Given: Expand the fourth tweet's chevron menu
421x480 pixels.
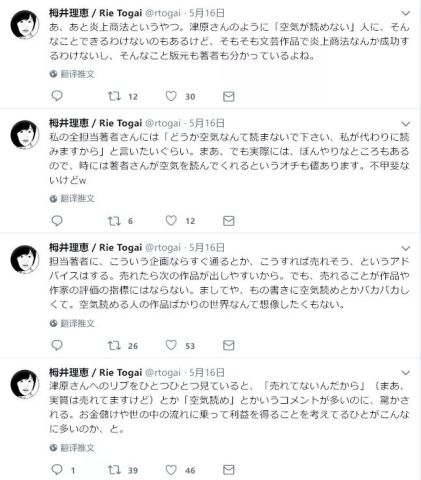Looking at the screenshot, I should point(405,373).
